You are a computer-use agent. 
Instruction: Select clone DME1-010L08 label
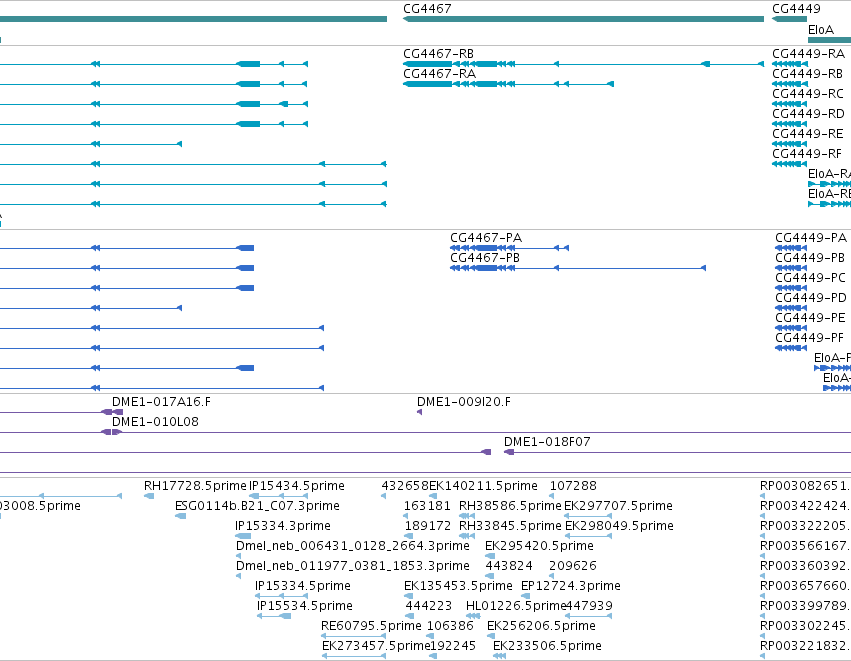(155, 422)
